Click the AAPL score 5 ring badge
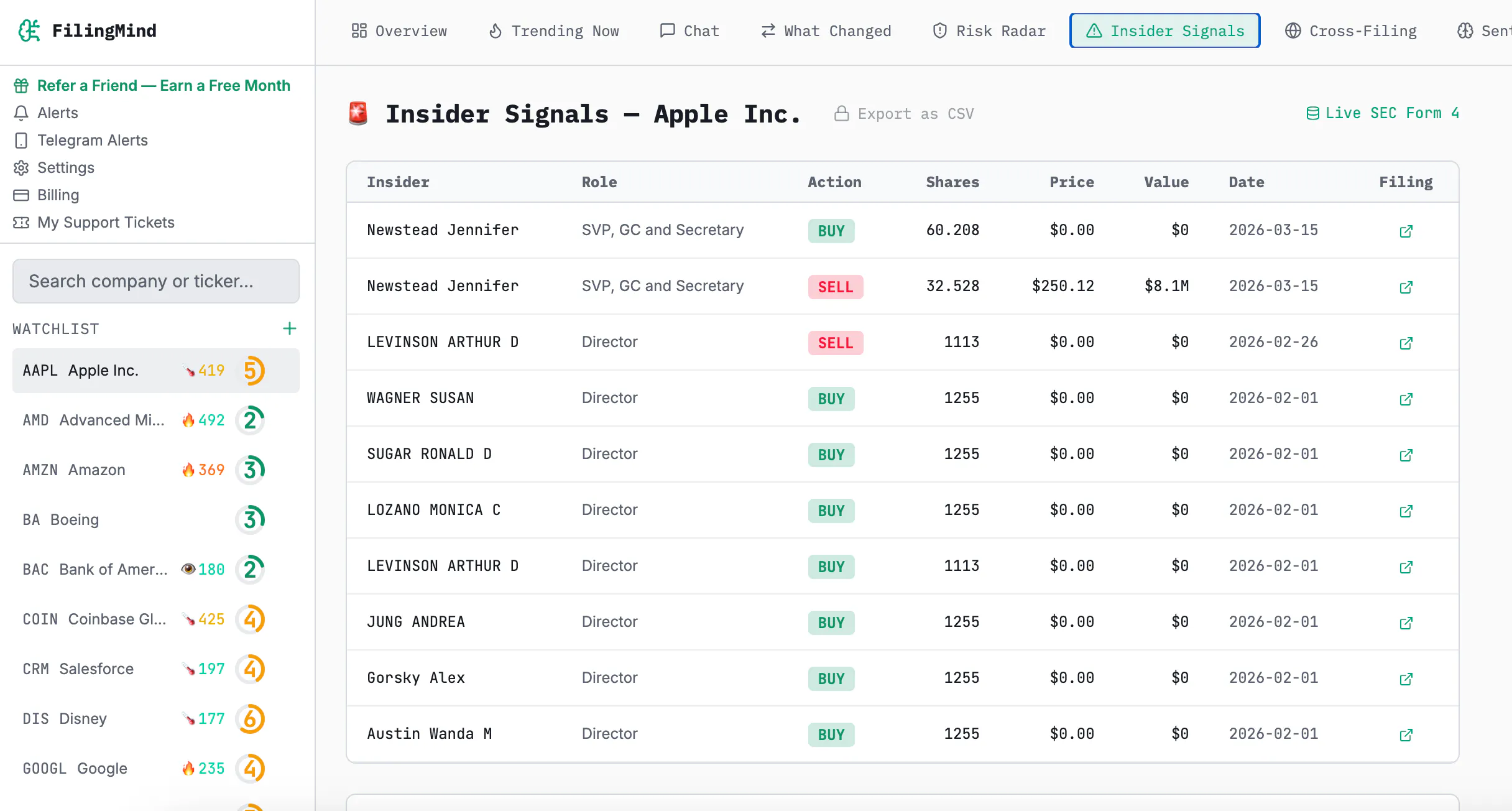Screen dimensions: 1512x811 (x=251, y=371)
